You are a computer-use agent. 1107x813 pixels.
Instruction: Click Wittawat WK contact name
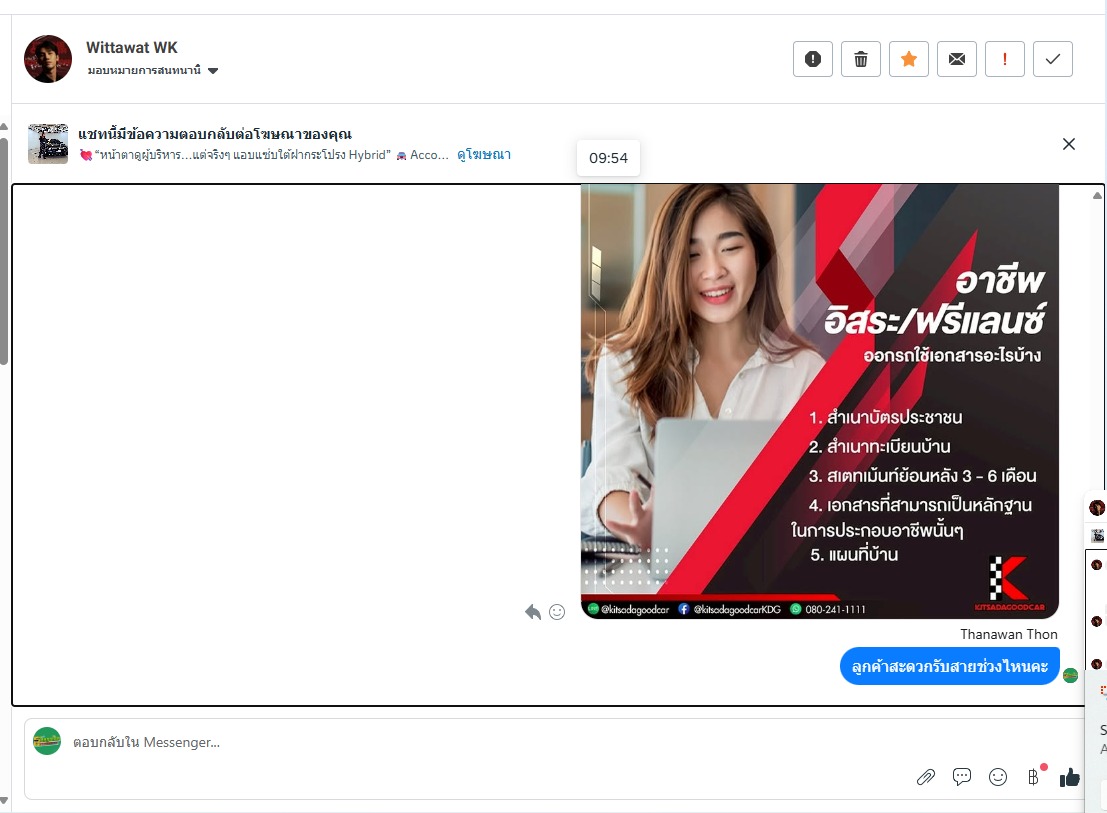pyautogui.click(x=132, y=47)
